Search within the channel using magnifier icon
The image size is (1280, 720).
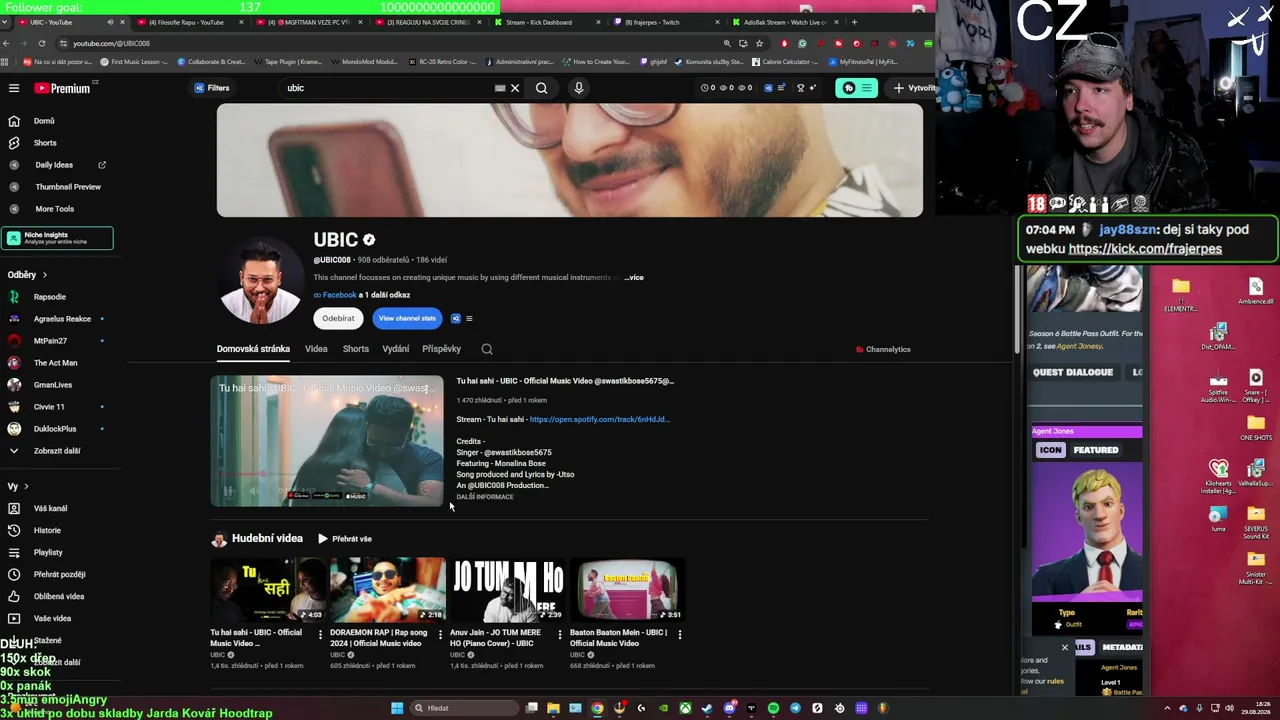487,349
